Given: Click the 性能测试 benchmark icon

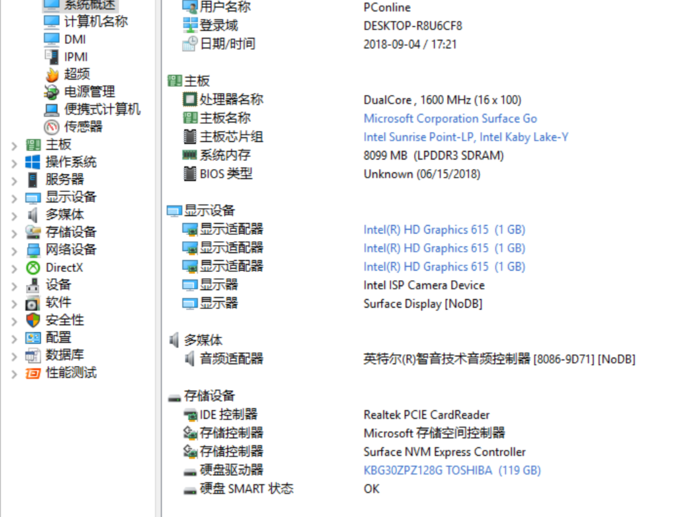Looking at the screenshot, I should 33,373.
